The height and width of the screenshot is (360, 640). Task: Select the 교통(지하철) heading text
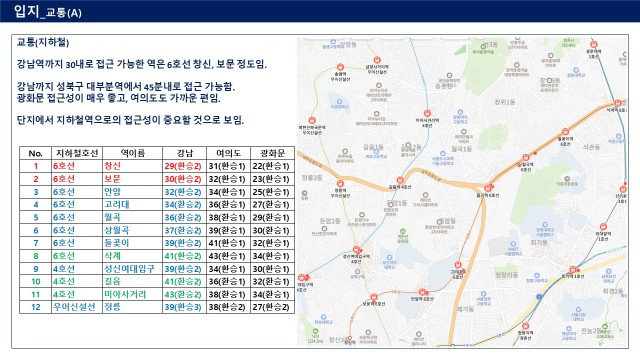click(x=43, y=42)
